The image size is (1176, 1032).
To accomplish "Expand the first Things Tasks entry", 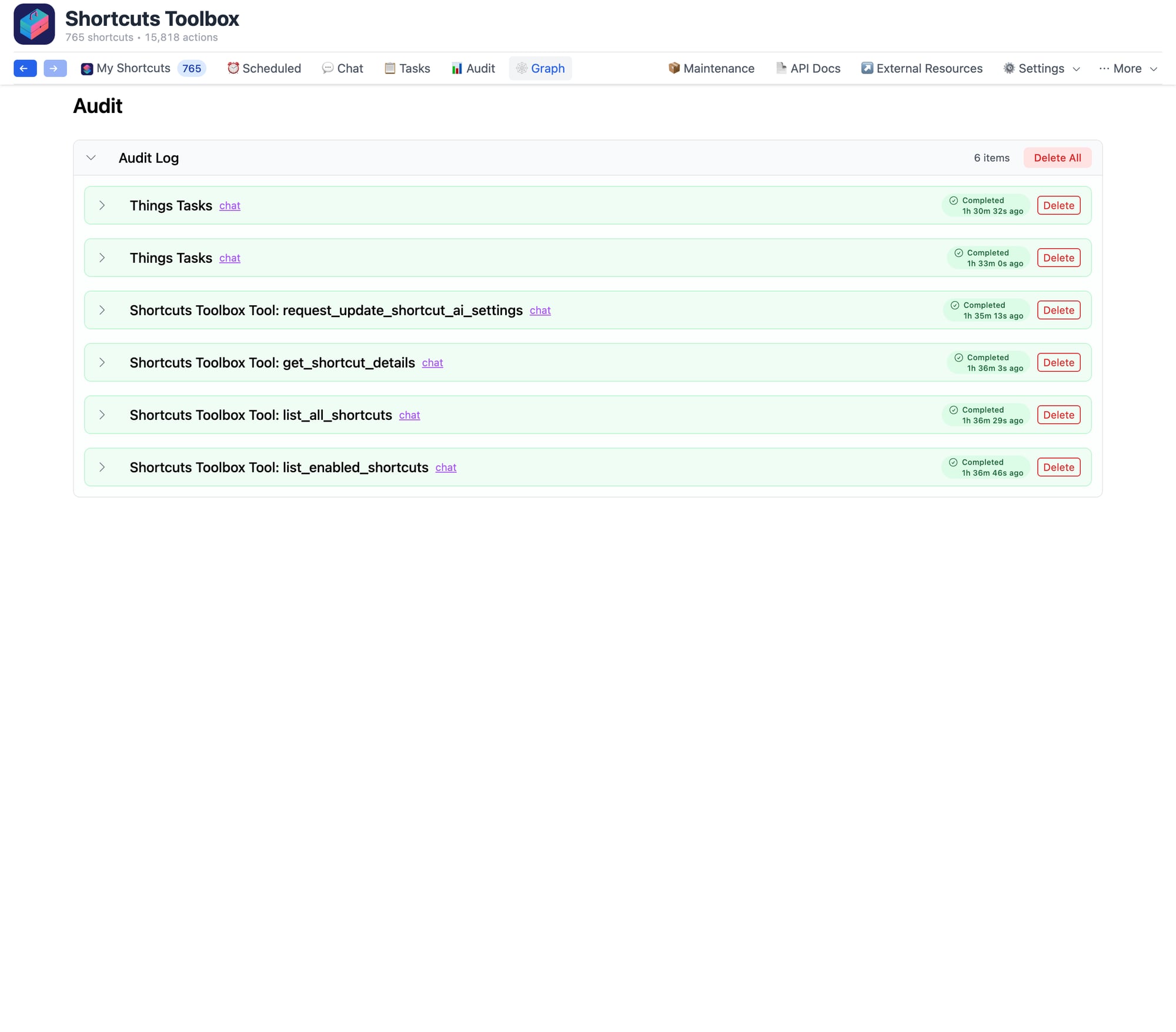I will click(x=103, y=205).
